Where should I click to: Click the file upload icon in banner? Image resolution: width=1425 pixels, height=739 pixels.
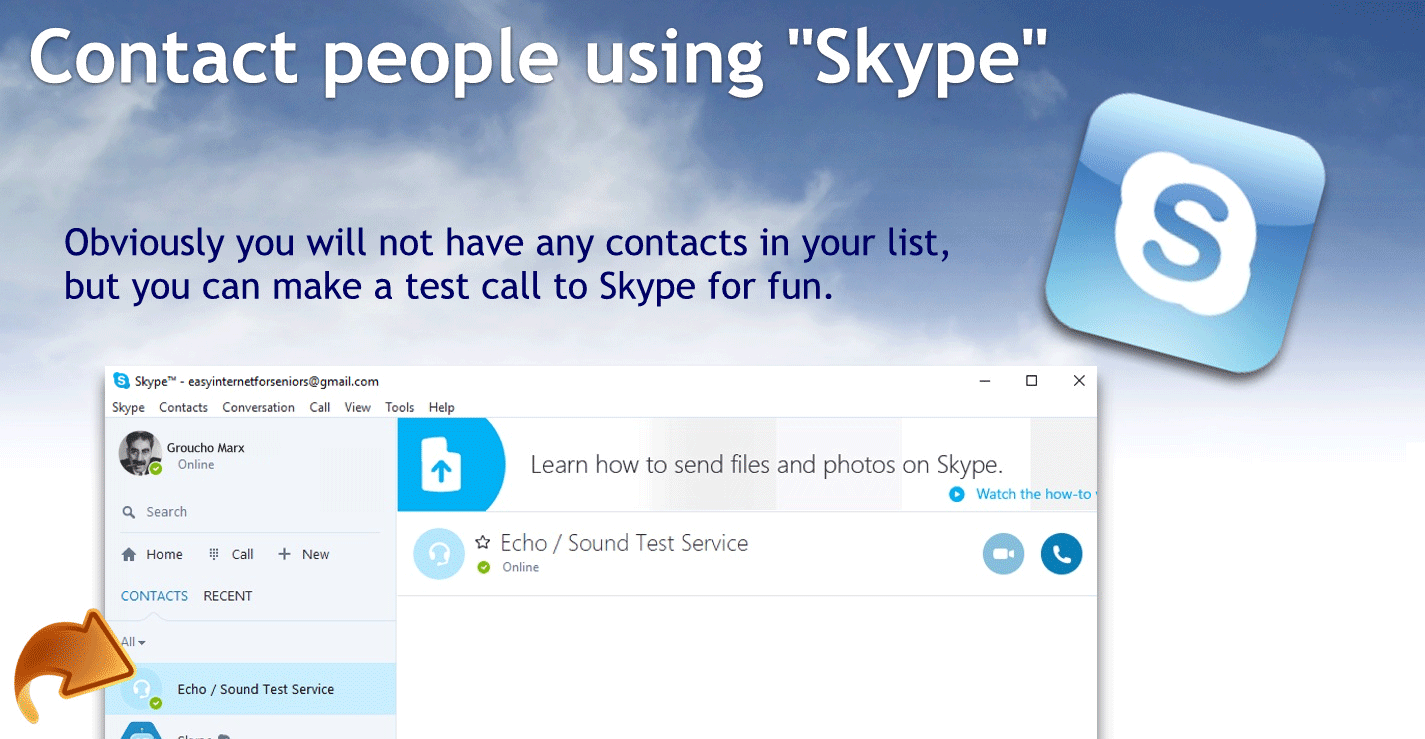[441, 465]
